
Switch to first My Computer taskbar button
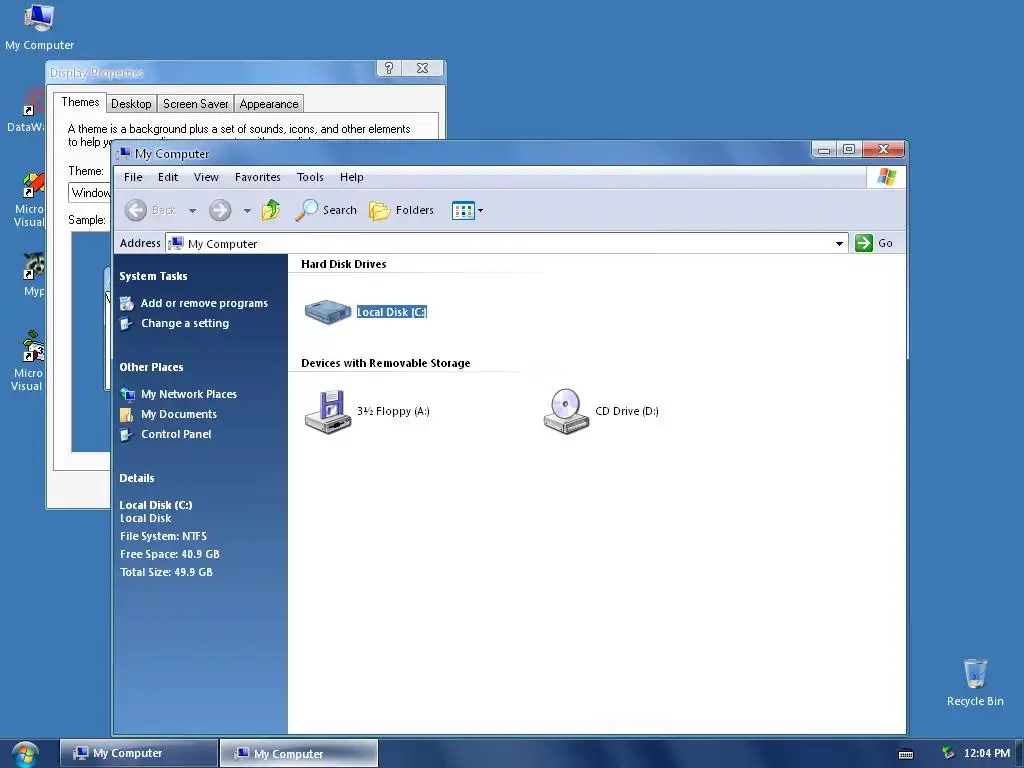coord(138,753)
